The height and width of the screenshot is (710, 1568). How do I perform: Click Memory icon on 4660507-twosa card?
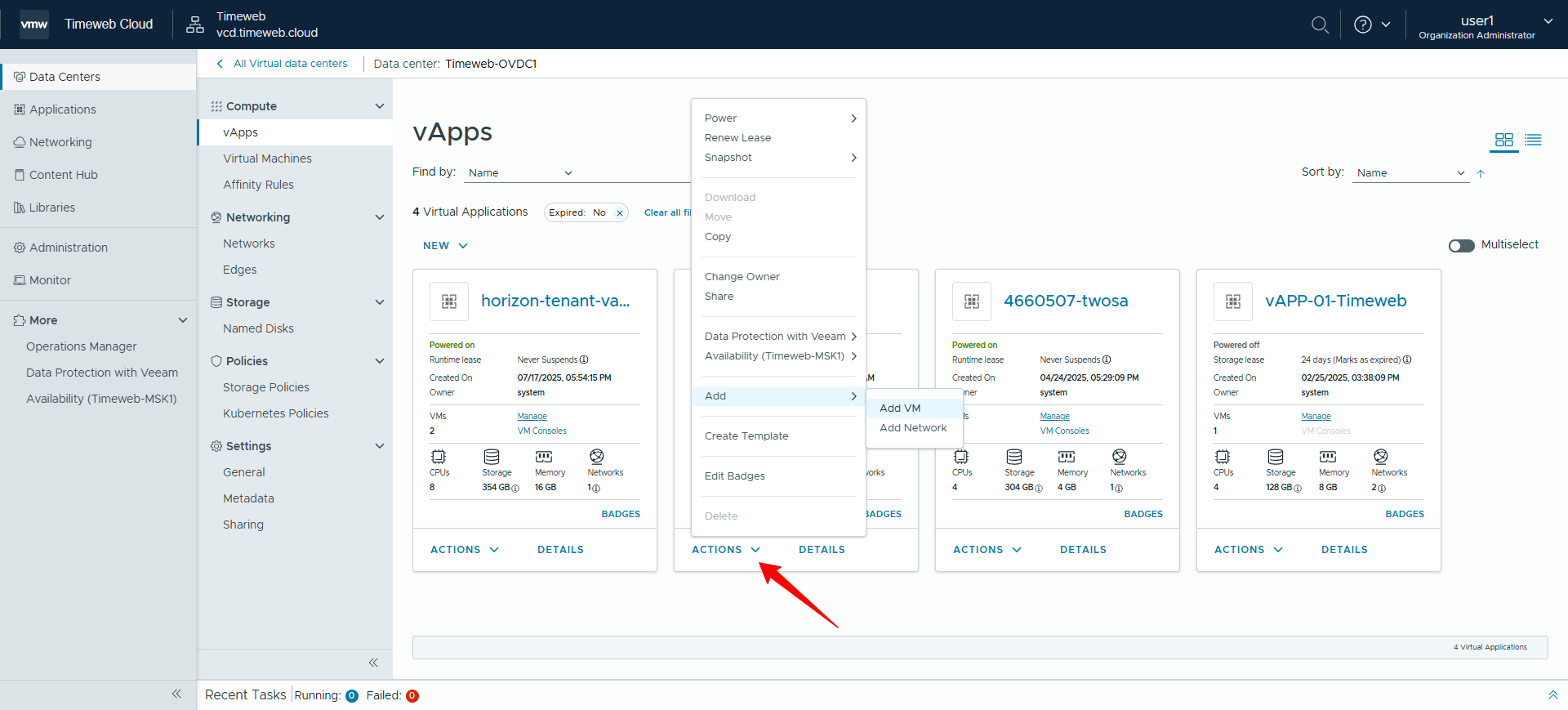pyautogui.click(x=1067, y=457)
